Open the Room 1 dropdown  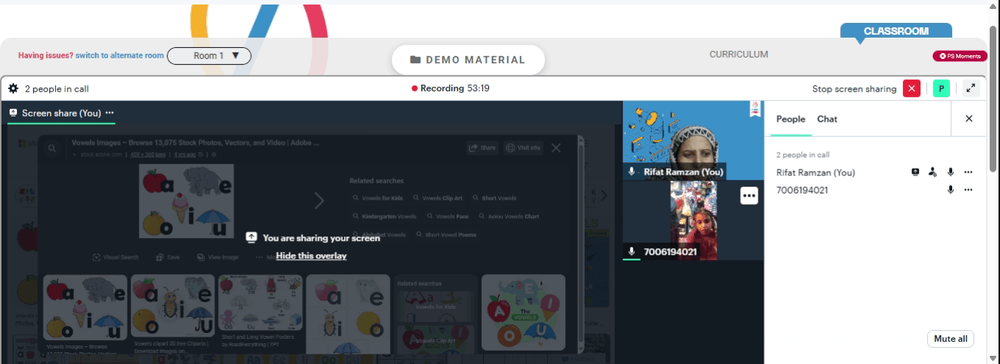point(209,56)
